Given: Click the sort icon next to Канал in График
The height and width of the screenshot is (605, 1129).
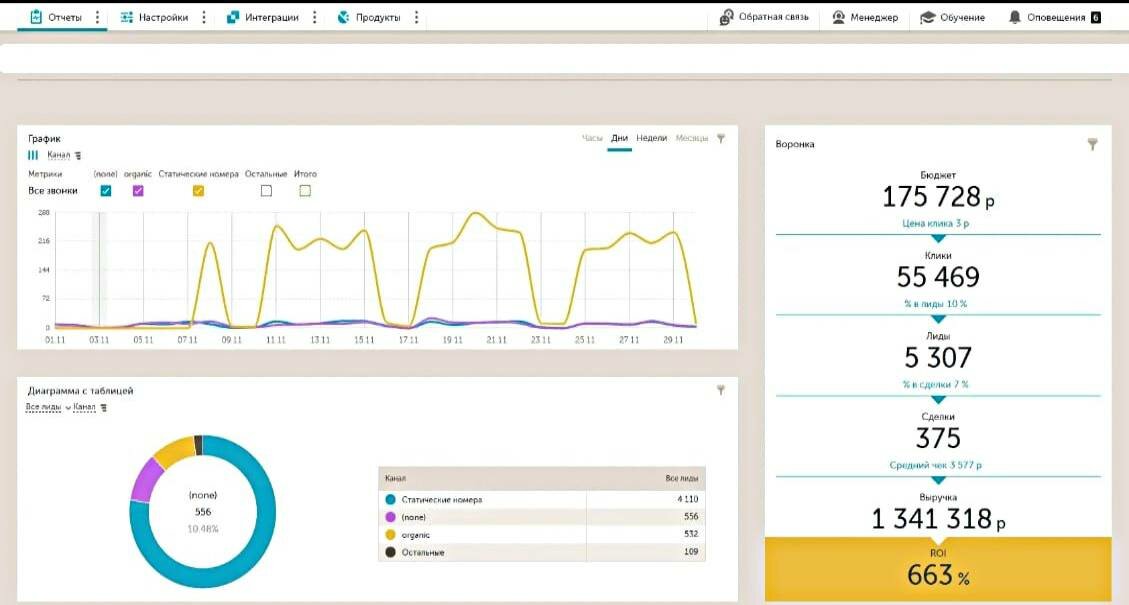Looking at the screenshot, I should pos(78,156).
